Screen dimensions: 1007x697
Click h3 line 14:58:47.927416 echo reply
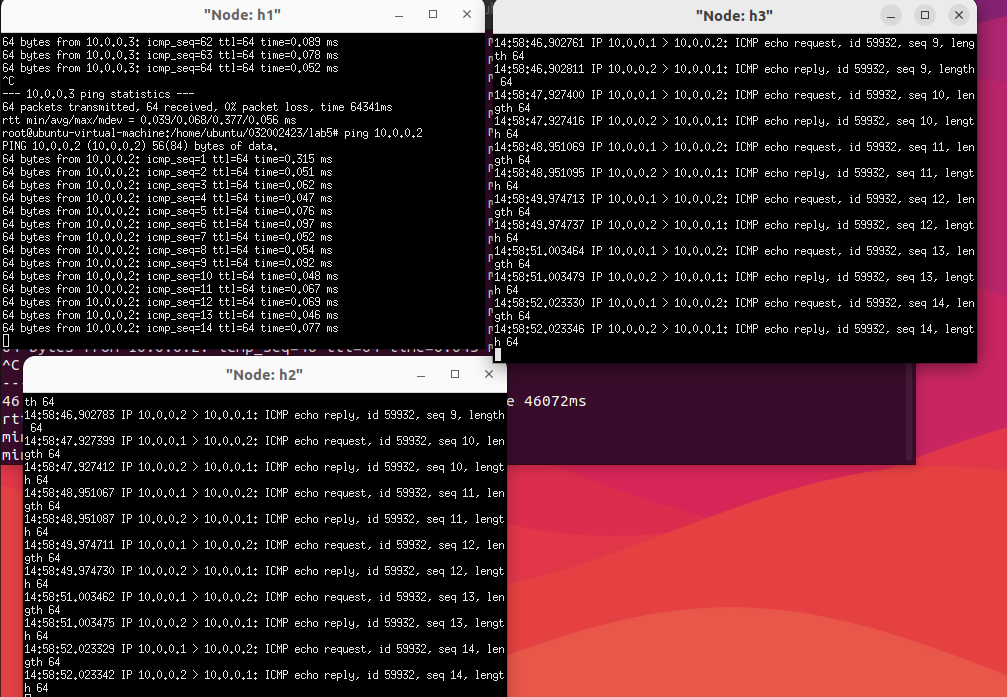click(734, 127)
